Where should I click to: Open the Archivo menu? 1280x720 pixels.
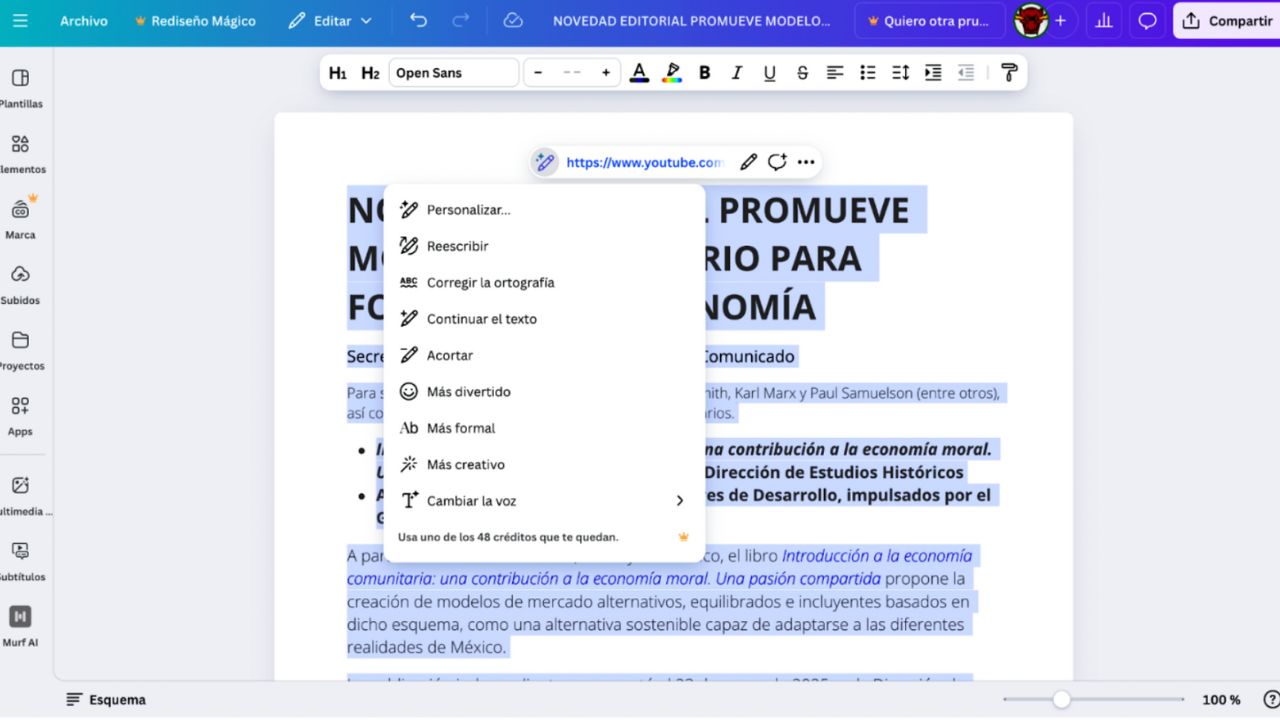click(84, 20)
